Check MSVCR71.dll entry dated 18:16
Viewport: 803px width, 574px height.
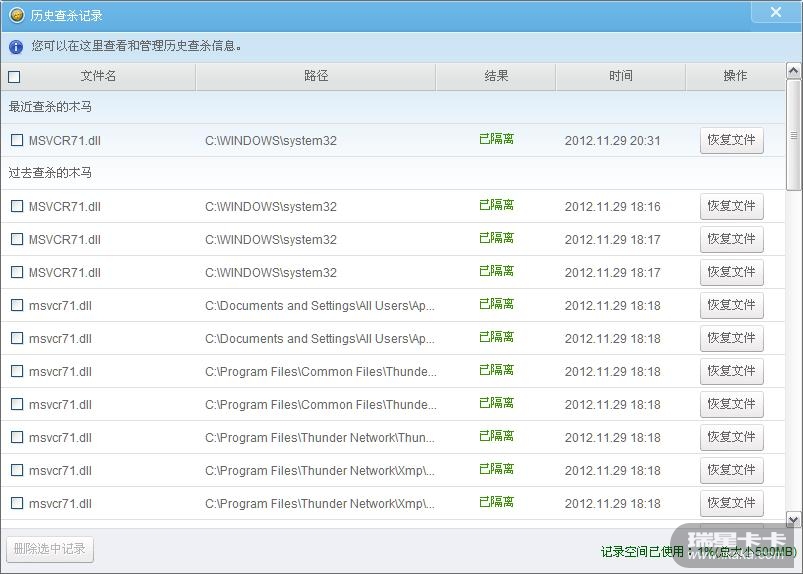17,206
